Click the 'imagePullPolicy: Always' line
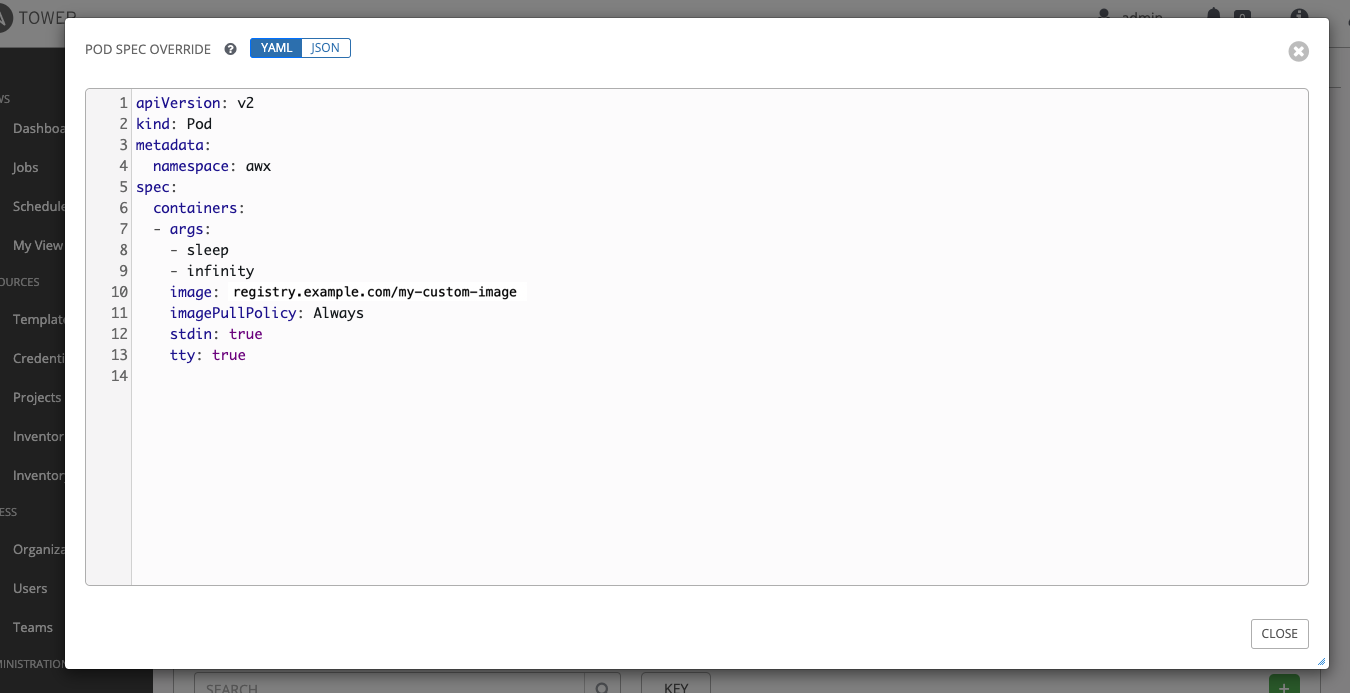Screen dimensions: 1350x693 point(267,313)
